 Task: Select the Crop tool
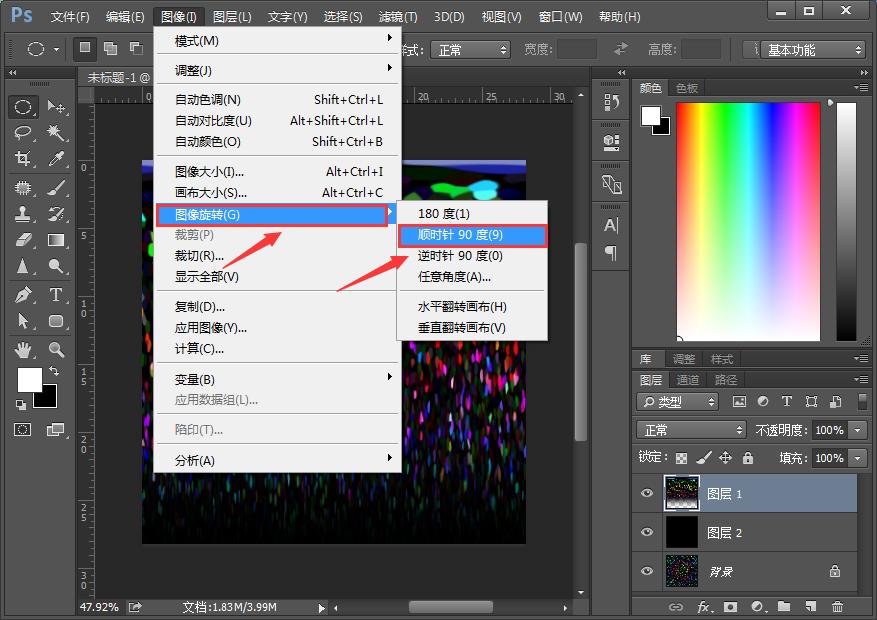pyautogui.click(x=23, y=159)
